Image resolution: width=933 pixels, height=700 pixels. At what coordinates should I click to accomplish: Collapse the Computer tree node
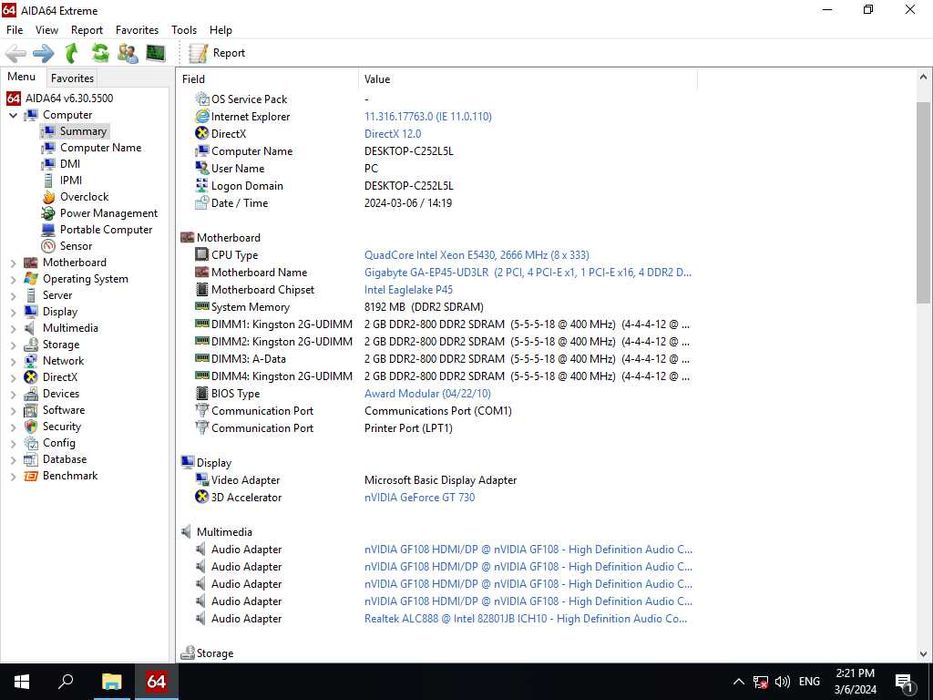(13, 115)
